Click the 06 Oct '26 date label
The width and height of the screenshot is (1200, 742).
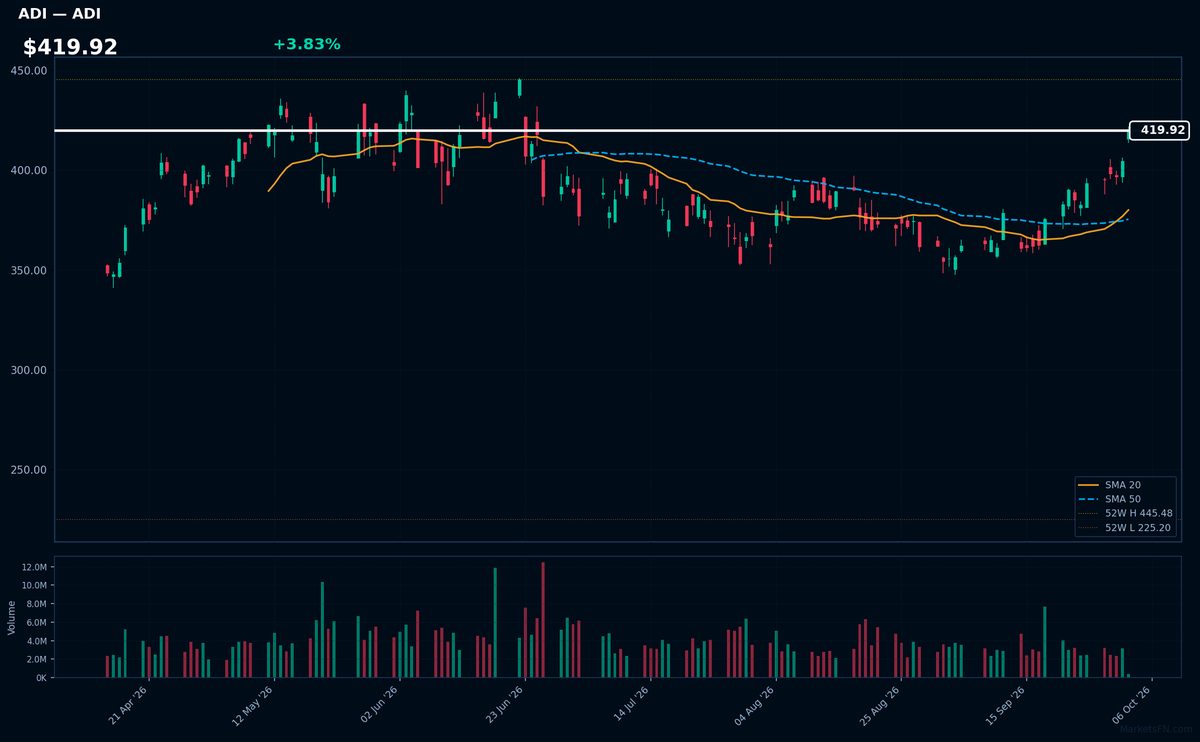tap(1132, 704)
